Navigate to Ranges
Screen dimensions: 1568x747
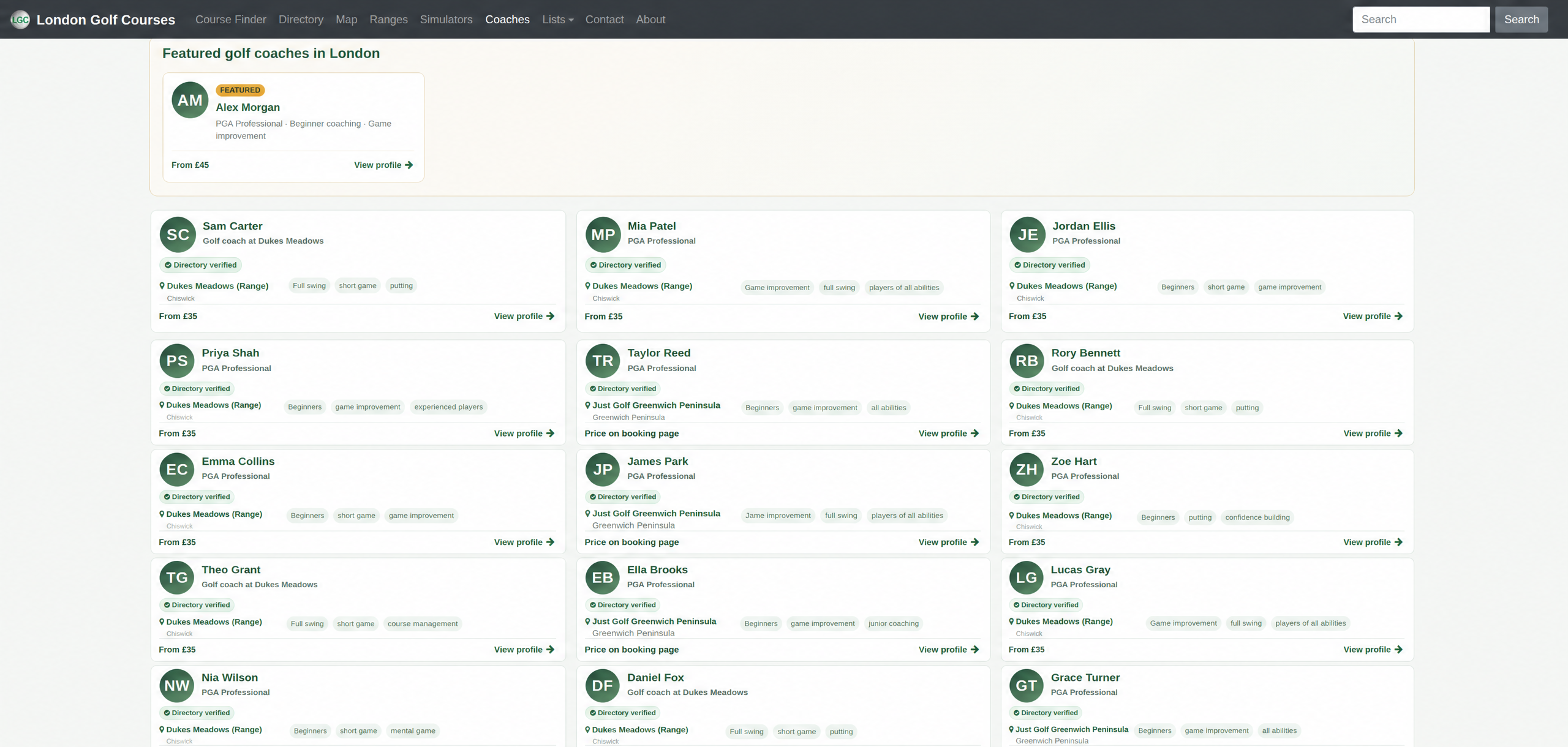point(388,20)
